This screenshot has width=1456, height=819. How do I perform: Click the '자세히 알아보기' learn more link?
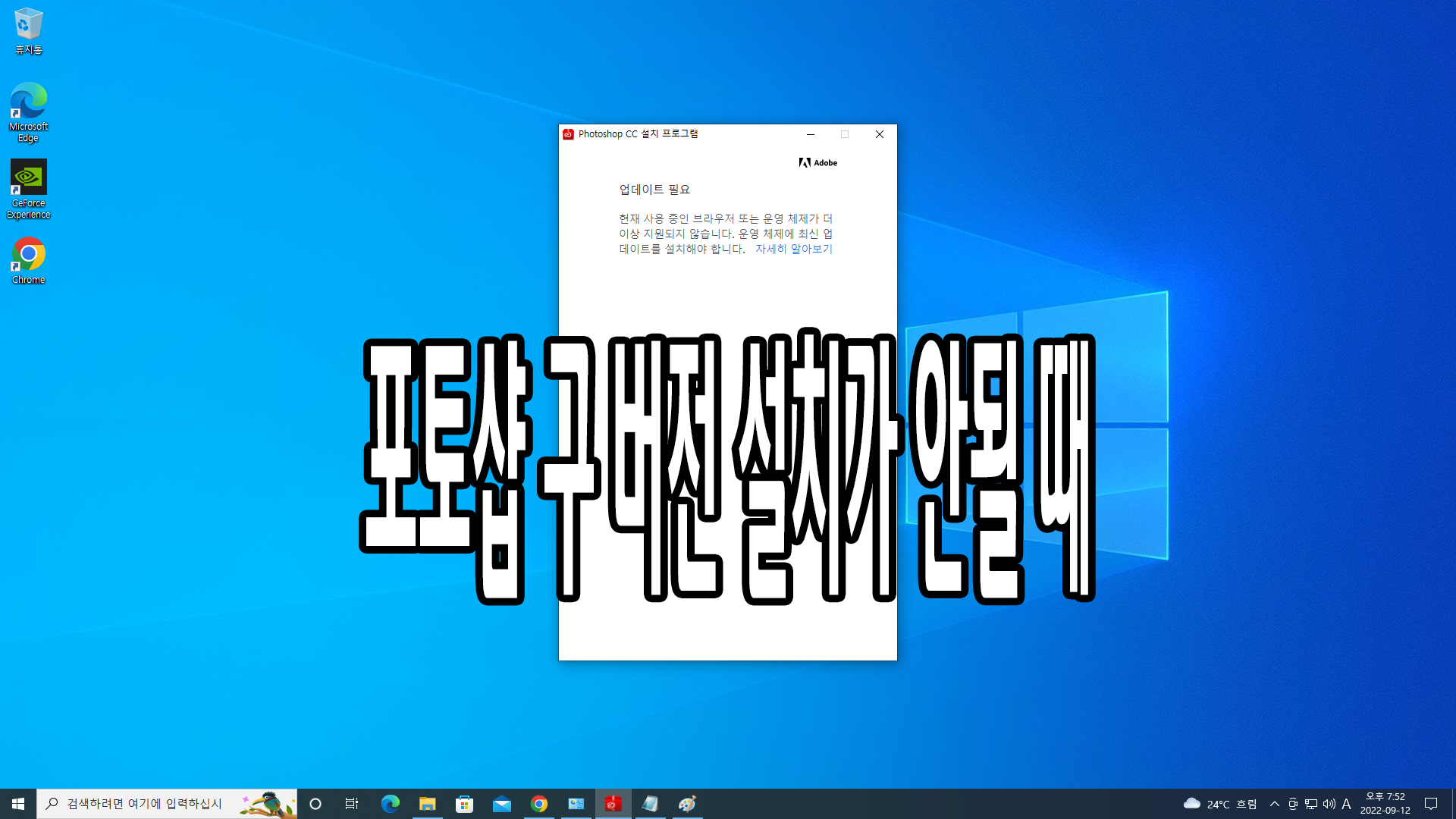793,249
